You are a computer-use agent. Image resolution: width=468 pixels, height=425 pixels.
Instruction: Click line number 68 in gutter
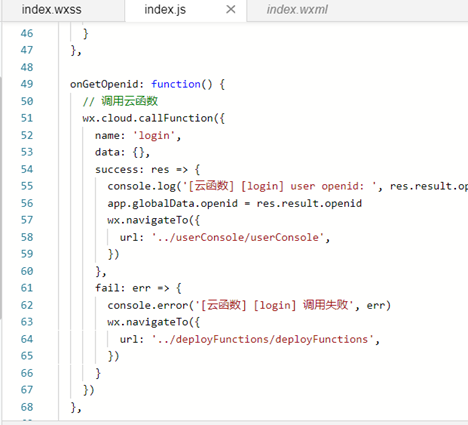pos(27,407)
